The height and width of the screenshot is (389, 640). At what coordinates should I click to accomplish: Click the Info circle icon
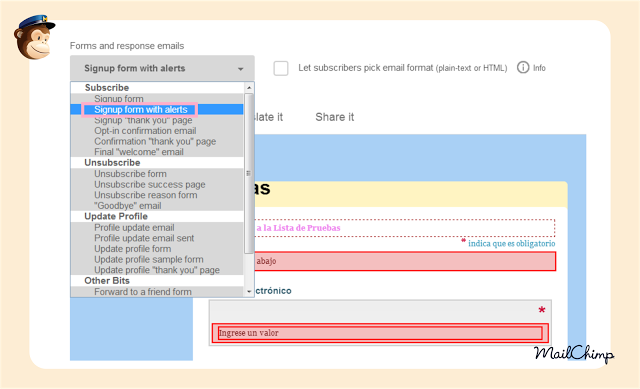coord(523,67)
